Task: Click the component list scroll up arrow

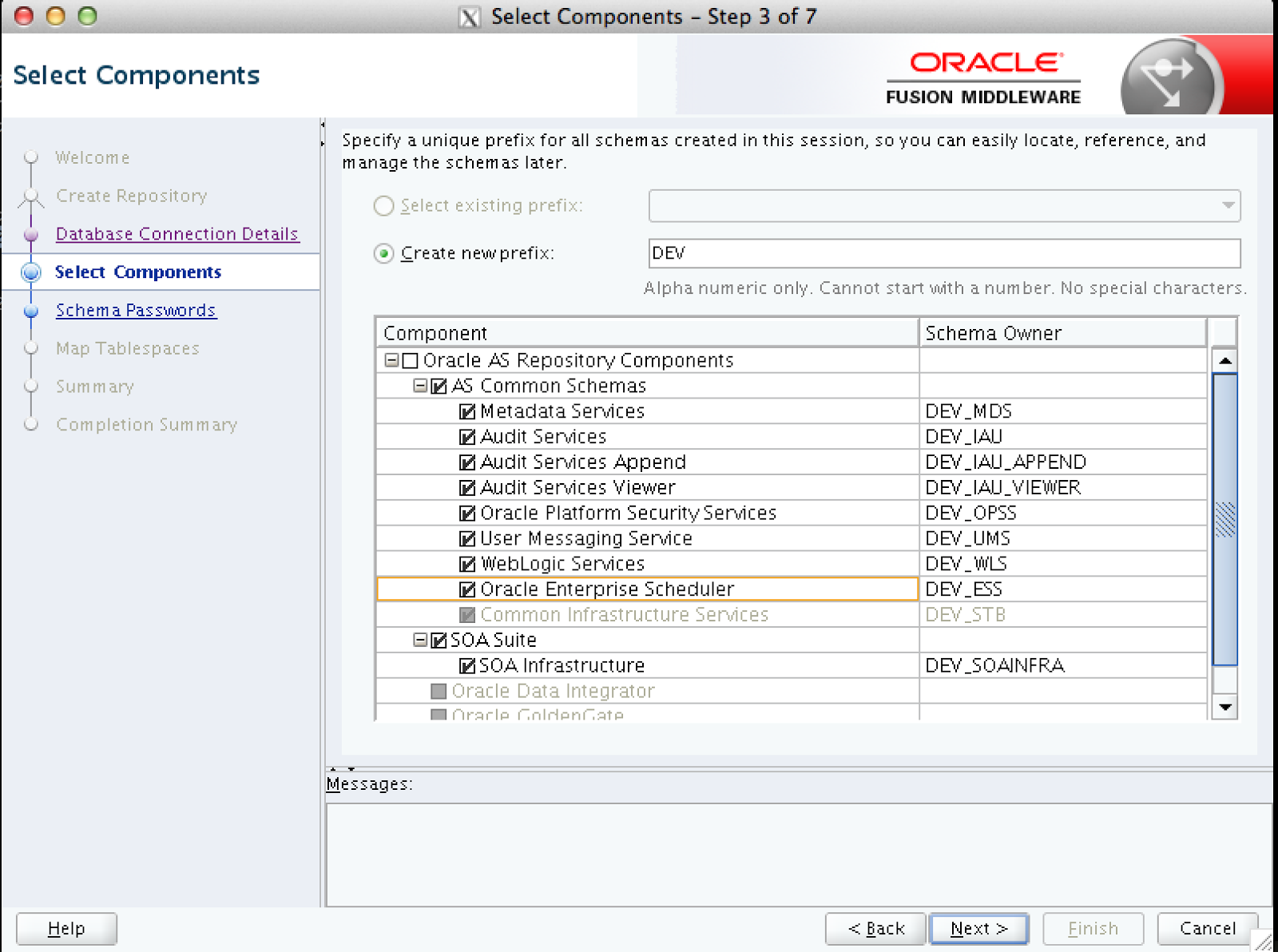Action: [x=1224, y=361]
